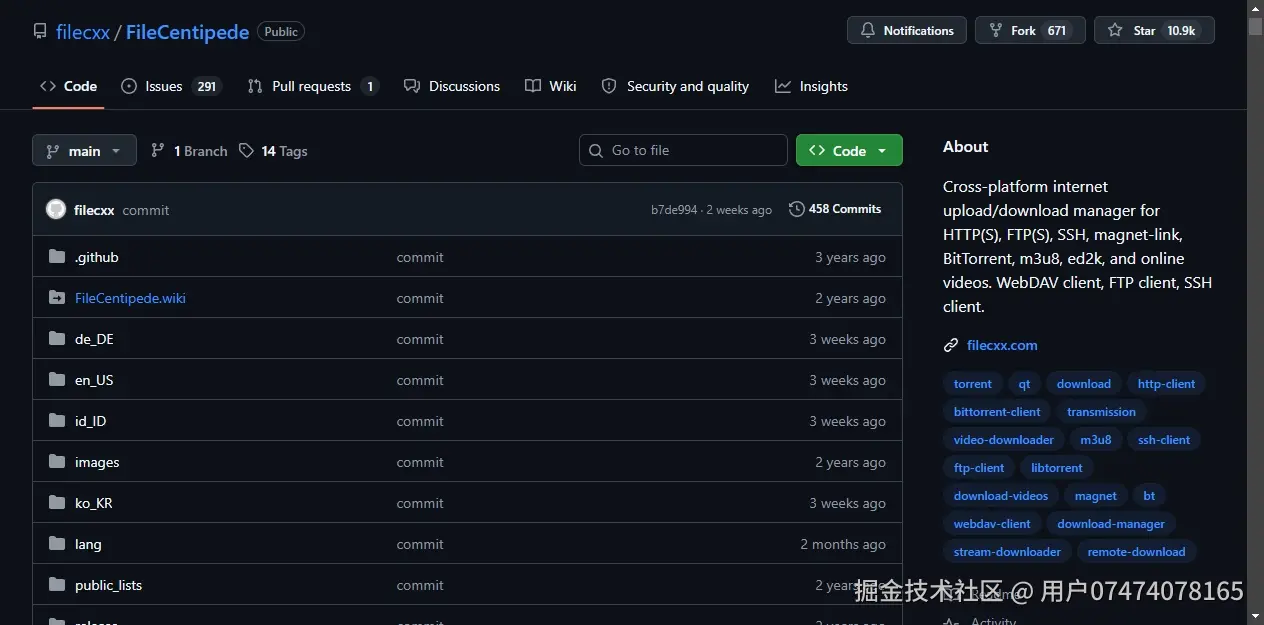Select the download topic tag
The width and height of the screenshot is (1264, 625).
(x=1084, y=384)
